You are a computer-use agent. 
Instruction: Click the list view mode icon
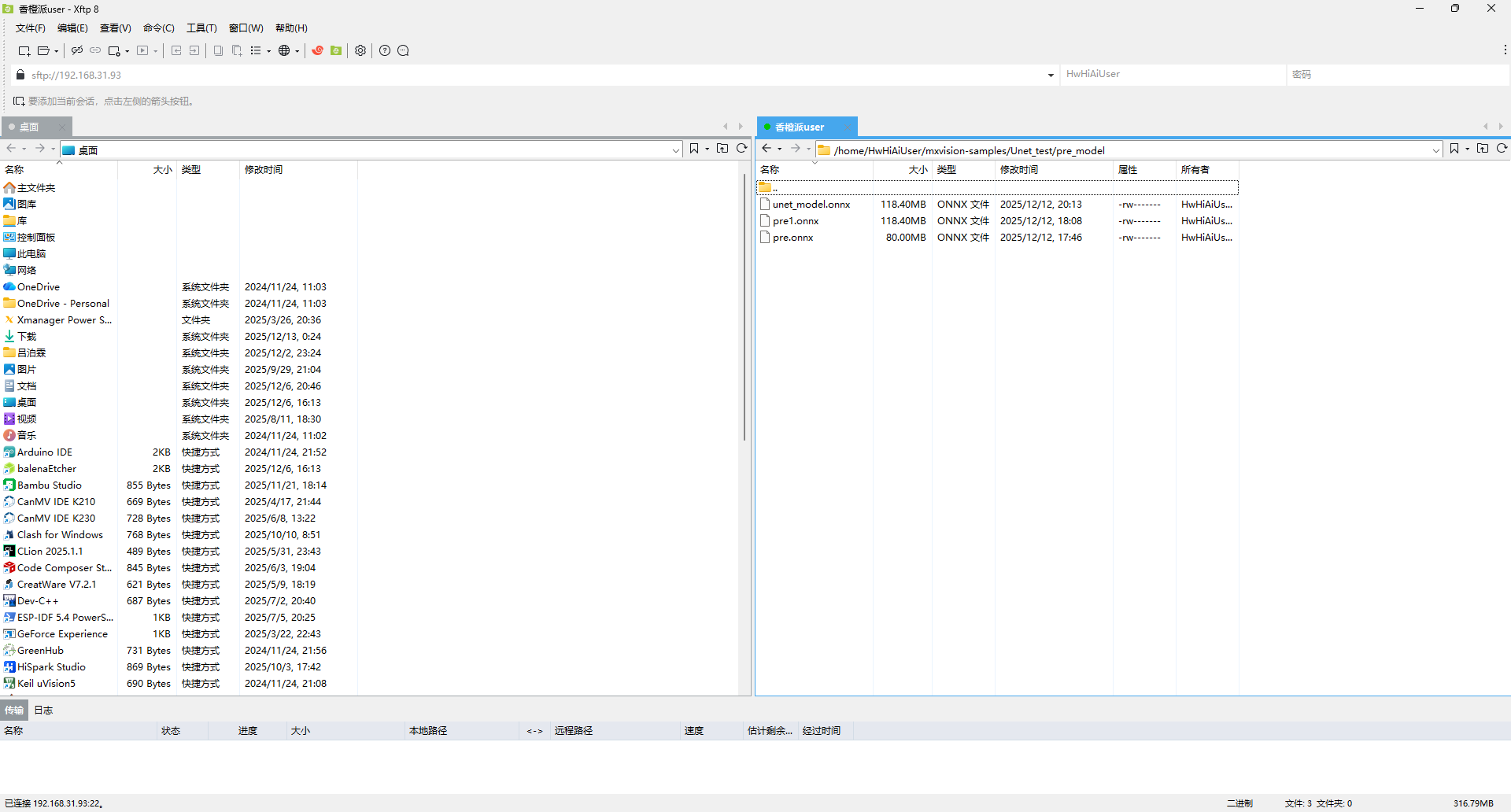(256, 50)
